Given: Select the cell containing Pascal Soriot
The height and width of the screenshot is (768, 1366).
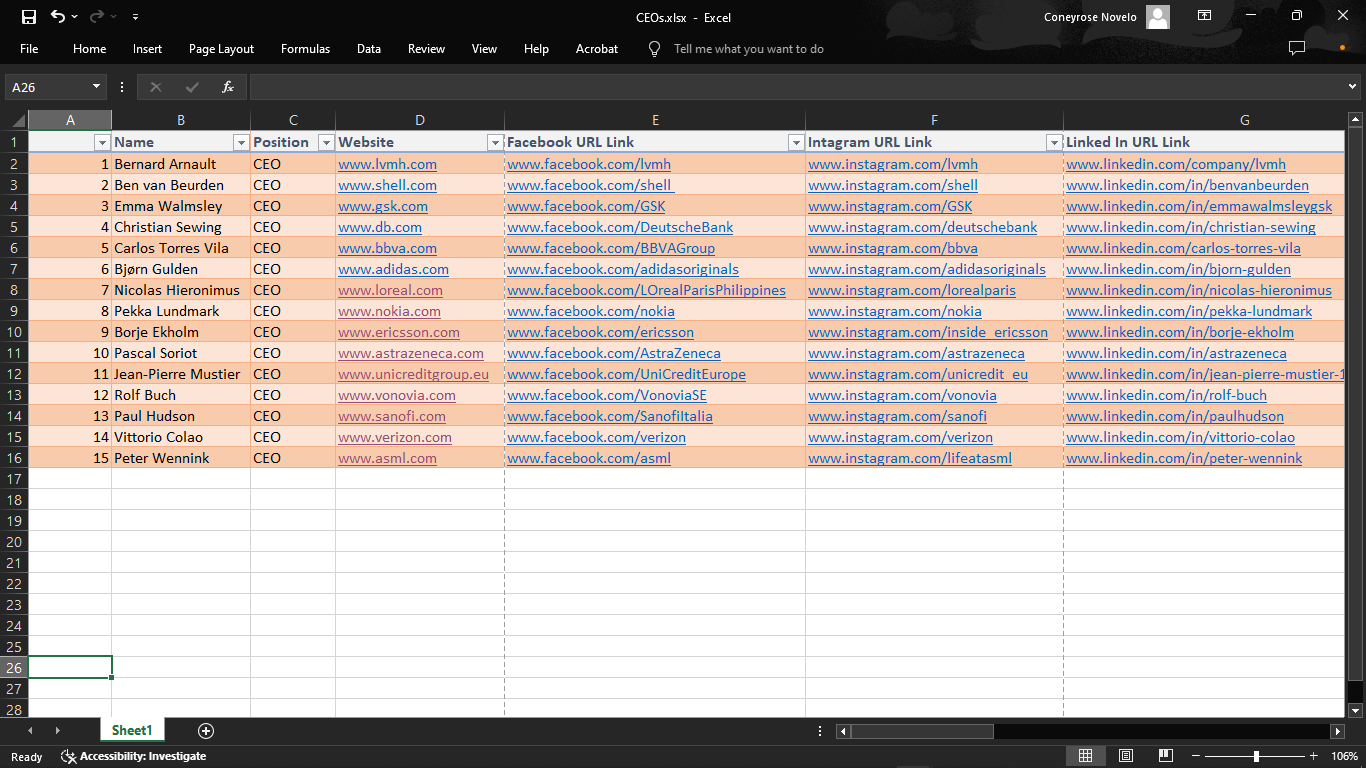Looking at the screenshot, I should pyautogui.click(x=181, y=353).
